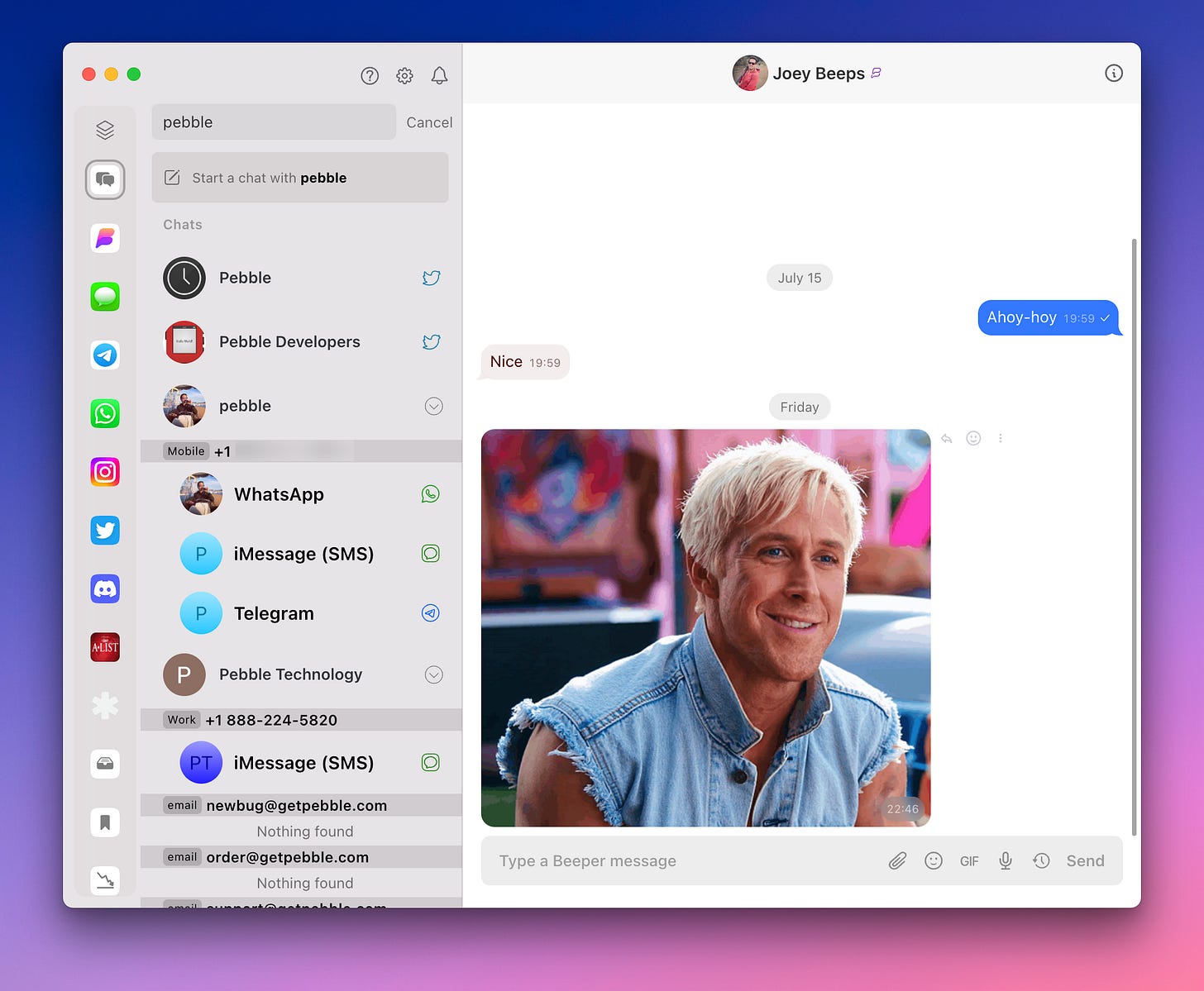1204x991 pixels.
Task: Focus the Type a Beeper message field
Action: point(686,861)
